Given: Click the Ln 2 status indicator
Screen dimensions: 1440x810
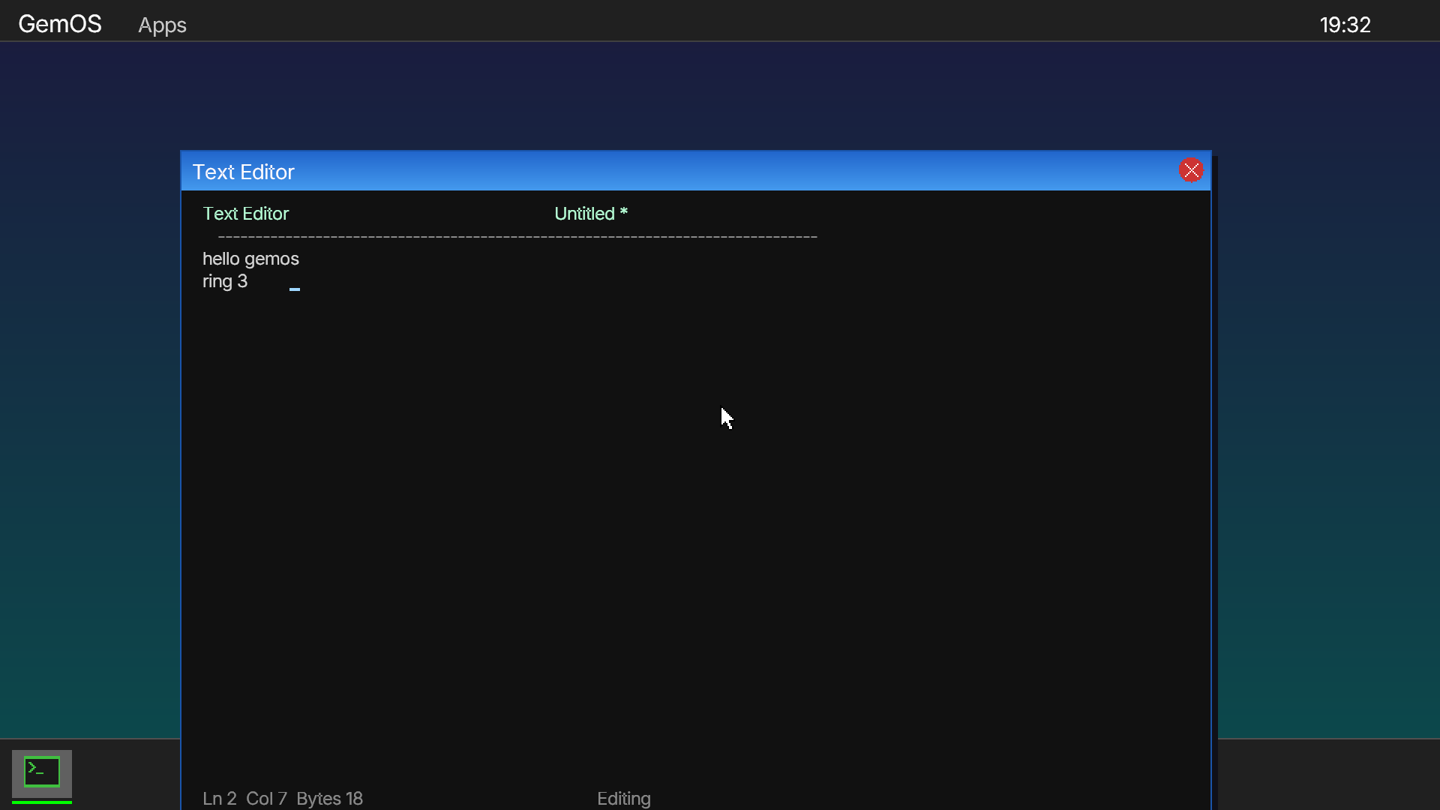Looking at the screenshot, I should (219, 798).
